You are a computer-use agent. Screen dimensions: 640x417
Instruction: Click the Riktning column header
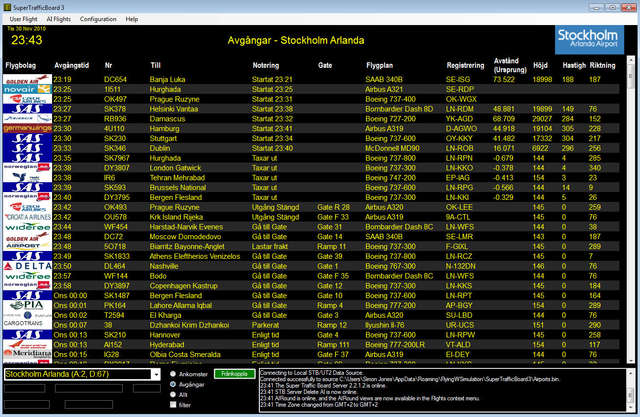point(602,65)
